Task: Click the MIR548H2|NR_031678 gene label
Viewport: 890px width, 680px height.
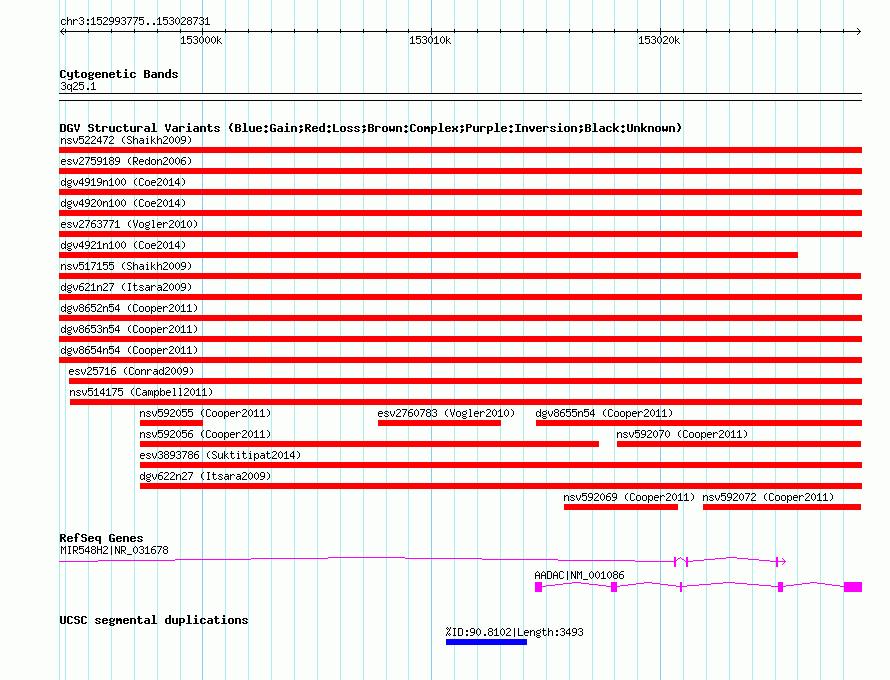Action: (x=114, y=550)
